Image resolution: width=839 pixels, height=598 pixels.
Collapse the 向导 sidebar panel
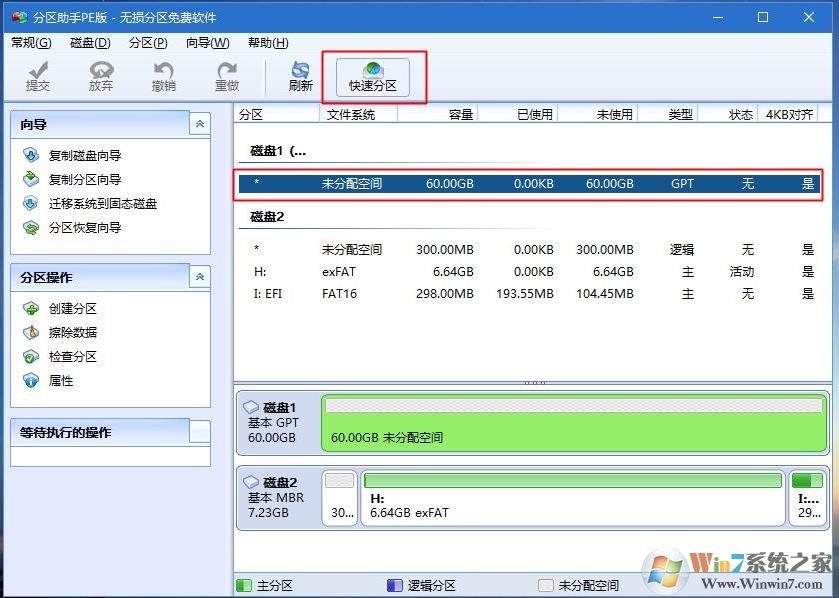tap(200, 124)
